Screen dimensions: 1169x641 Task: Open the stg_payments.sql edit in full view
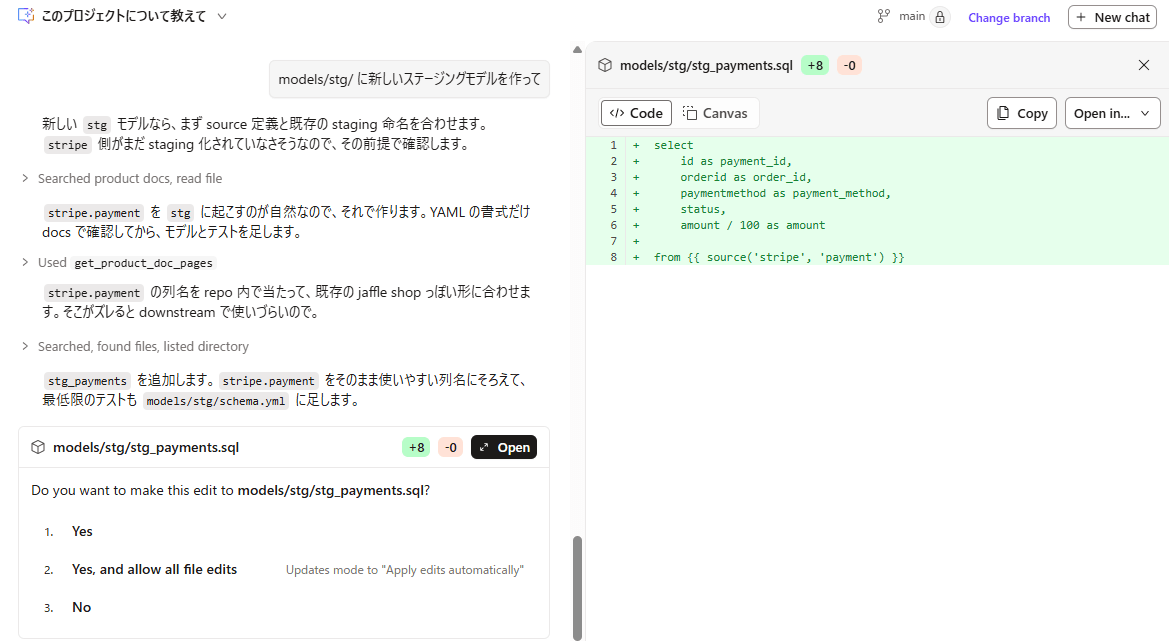tap(504, 447)
